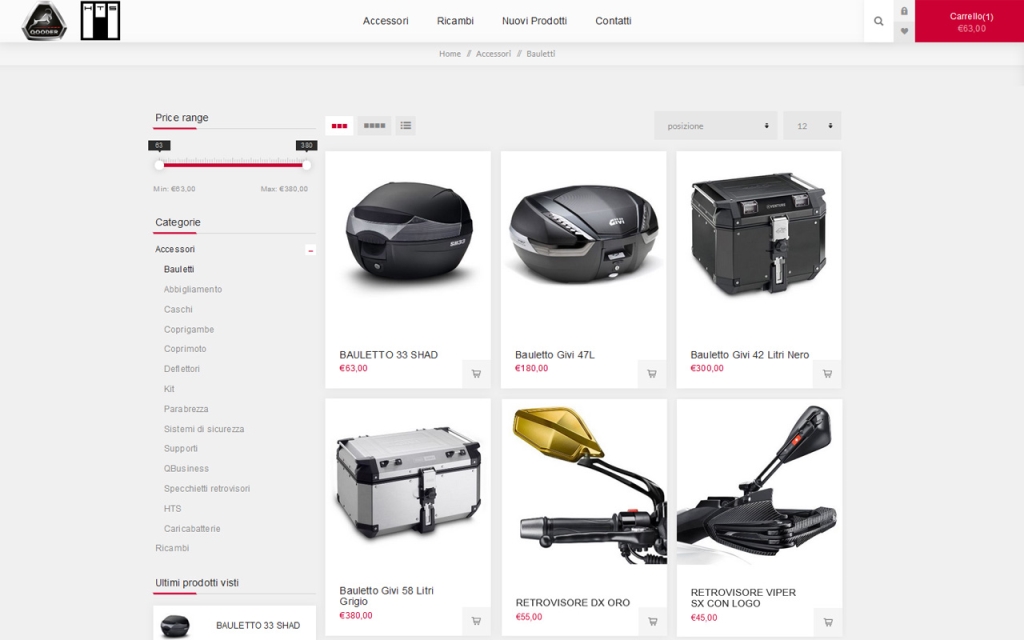Viewport: 1024px width, 640px height.
Task: Click Bauletto Givi 42 Litri Nero title
Action: (x=750, y=355)
